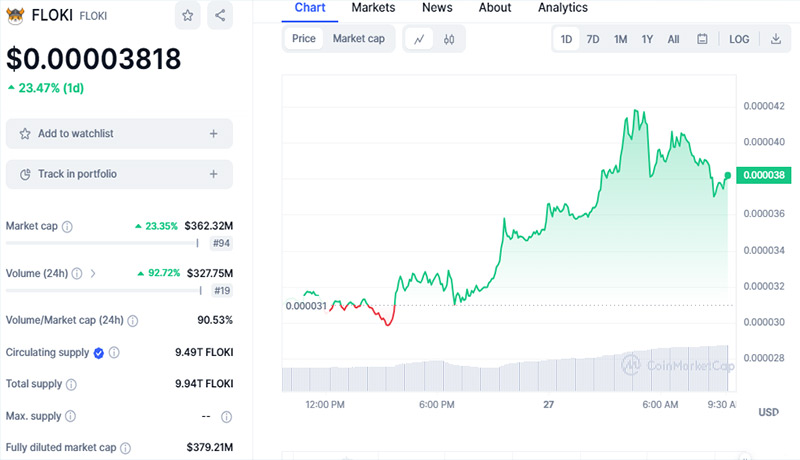Open the Markets tab

[x=373, y=8]
